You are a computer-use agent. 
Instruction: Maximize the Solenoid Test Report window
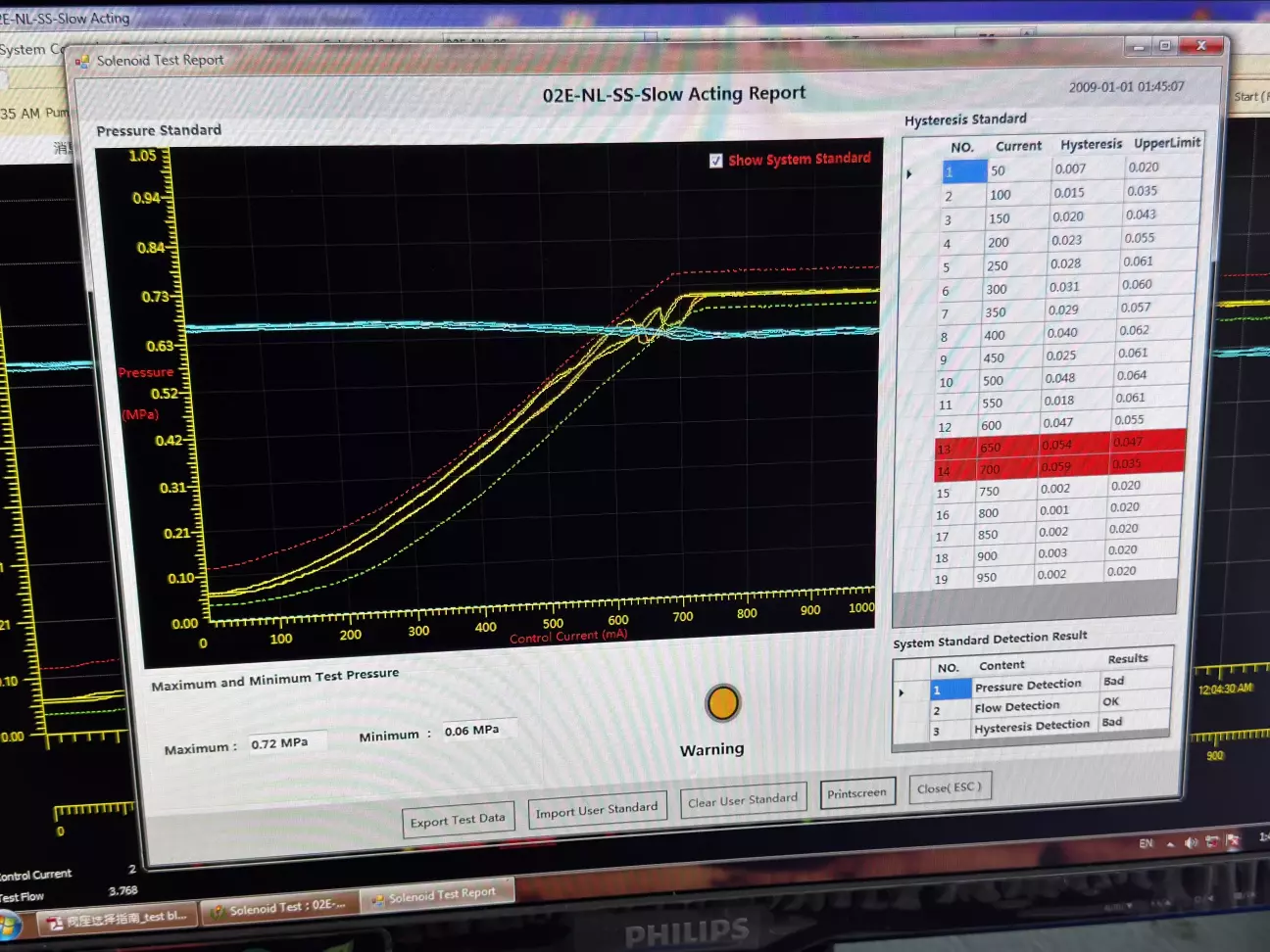(1164, 46)
